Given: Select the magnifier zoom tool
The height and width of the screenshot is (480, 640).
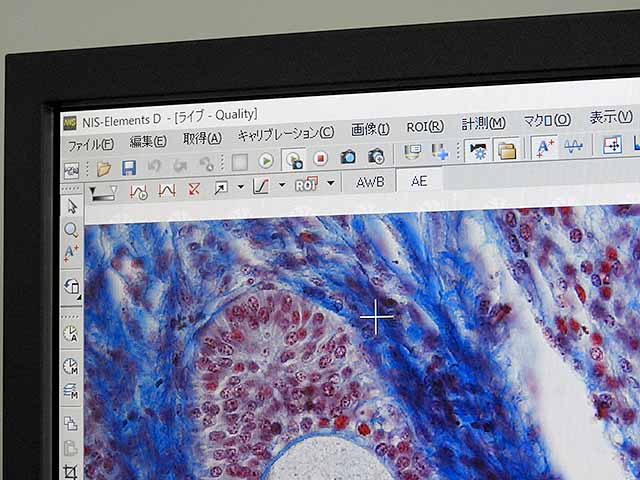Looking at the screenshot, I should click(x=71, y=231).
